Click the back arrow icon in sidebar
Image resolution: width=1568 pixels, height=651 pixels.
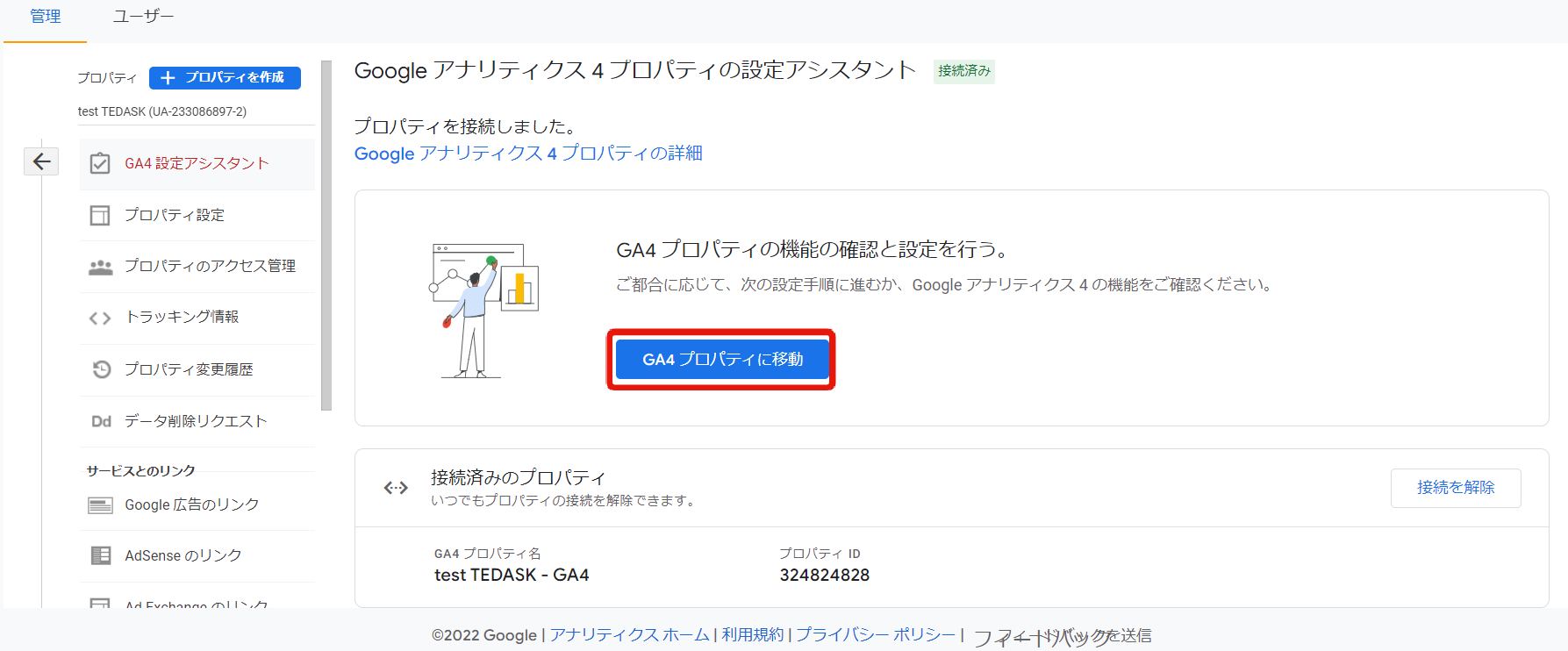[x=41, y=161]
